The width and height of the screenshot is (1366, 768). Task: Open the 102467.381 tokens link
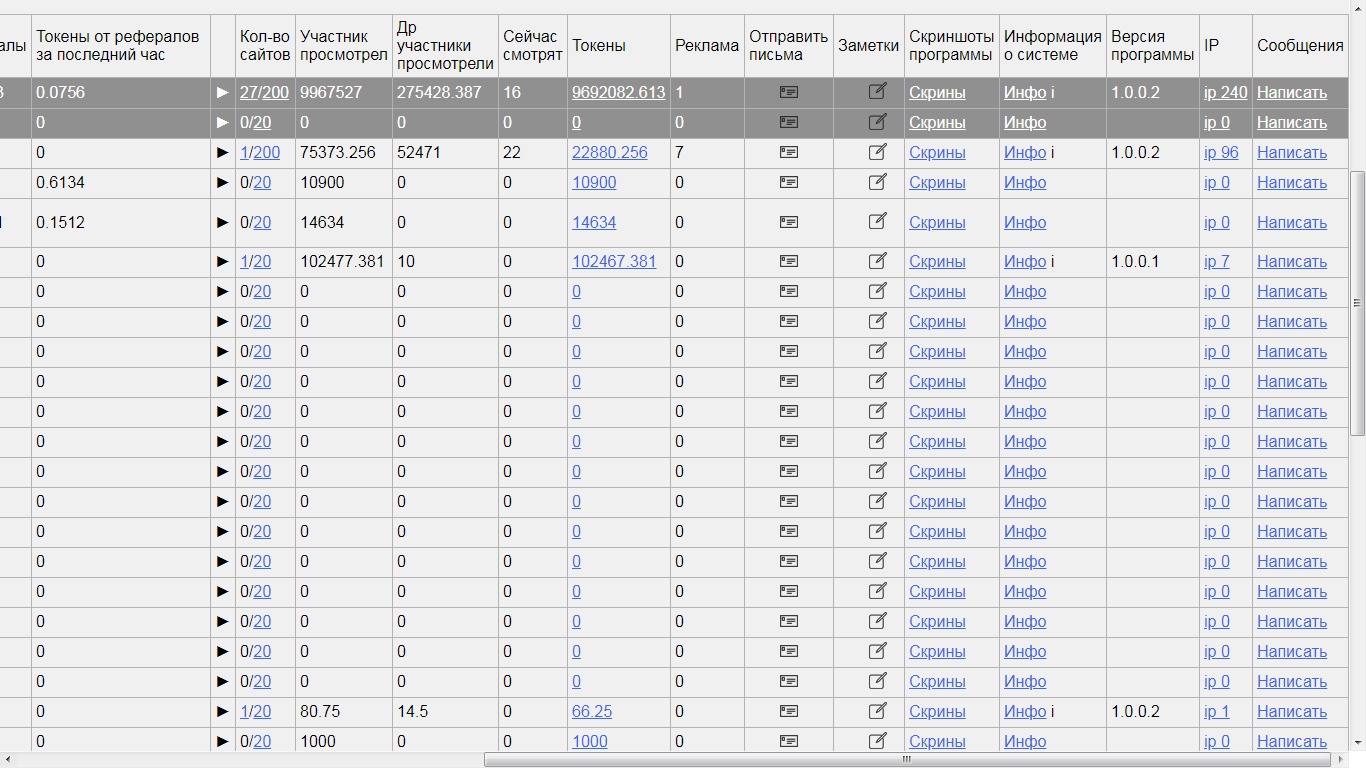[x=614, y=261]
